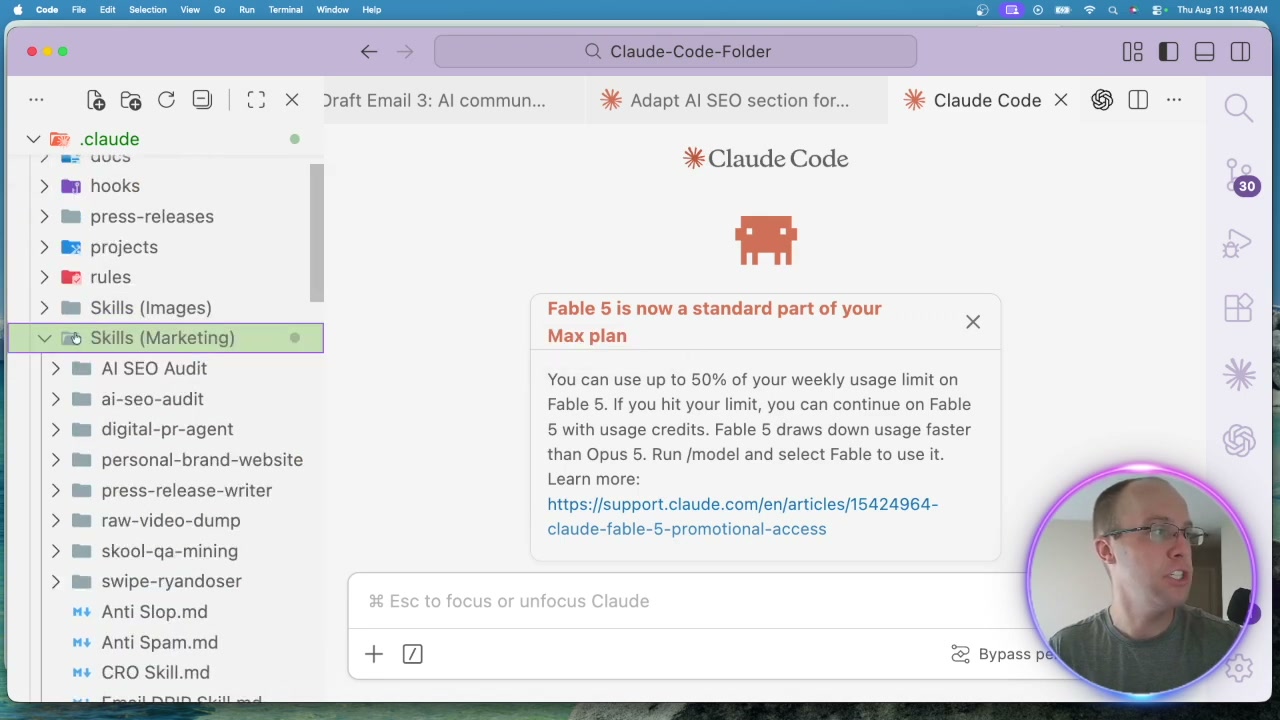Screen dimensions: 1280x720
Task: Click the Apple menu logo
Action: tap(17, 10)
